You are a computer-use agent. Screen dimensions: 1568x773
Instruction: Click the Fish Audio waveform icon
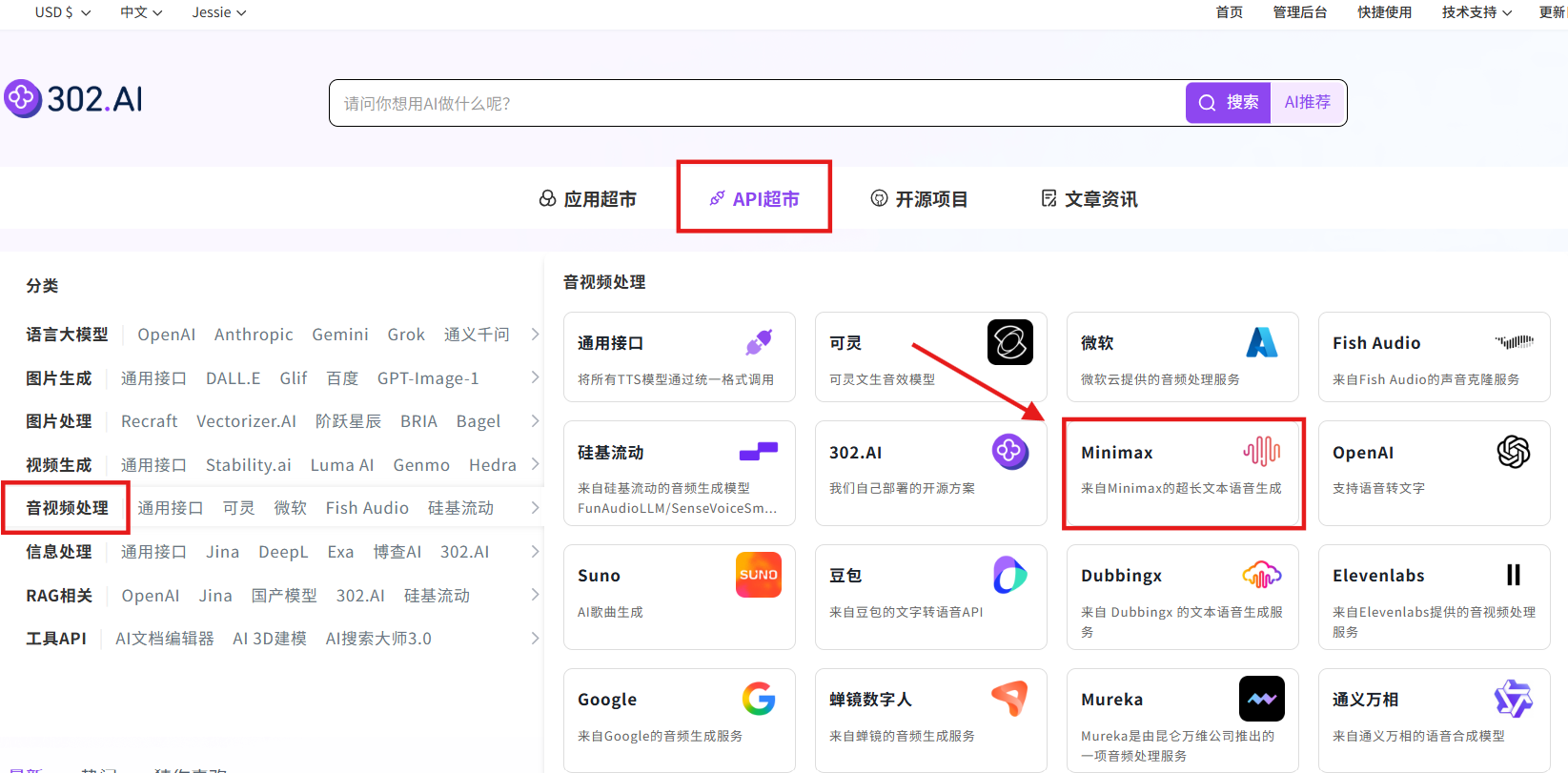tap(1514, 342)
